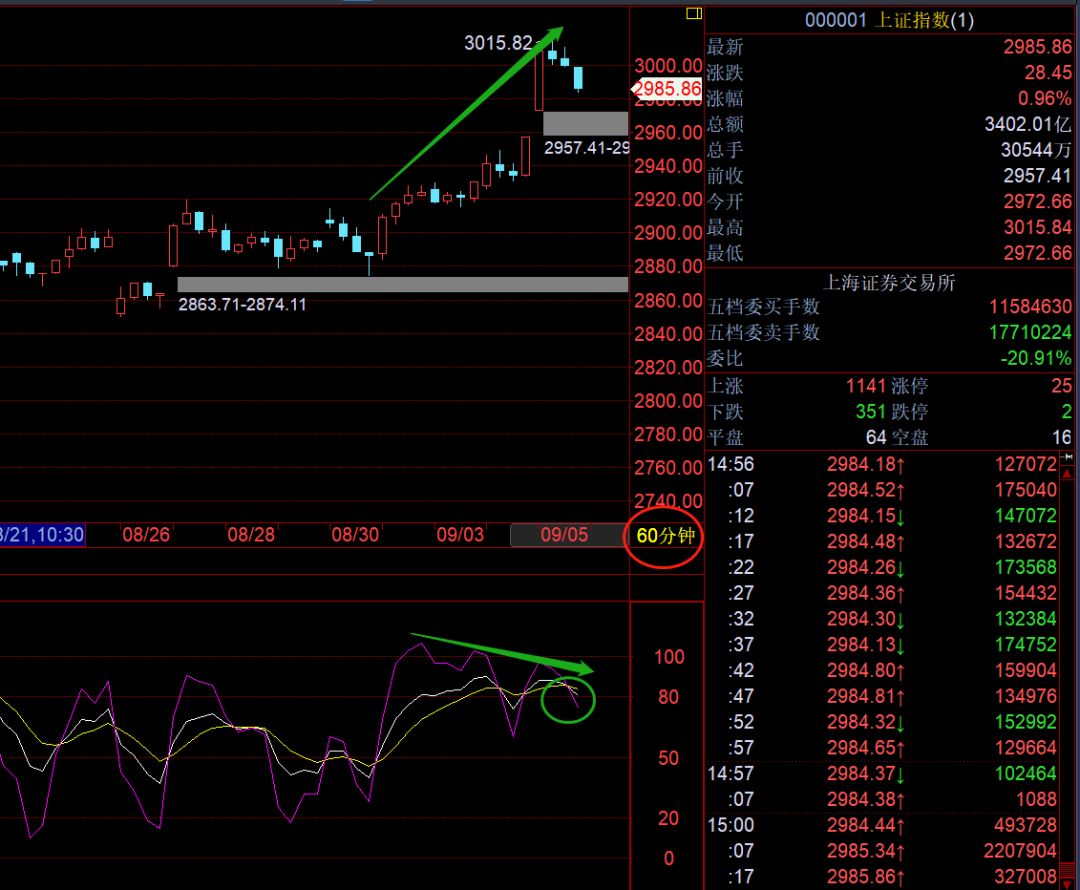Click the indicator axis label 100

[x=669, y=656]
